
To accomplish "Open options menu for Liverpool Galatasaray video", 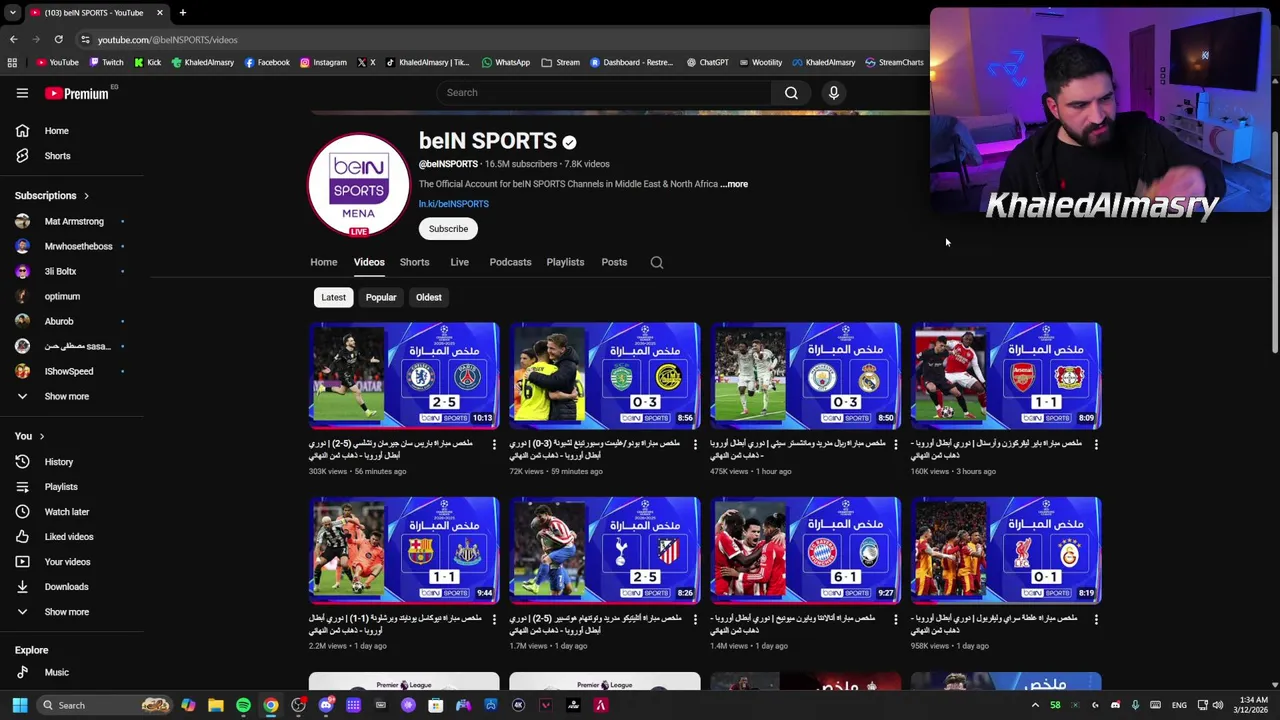I will pyautogui.click(x=1096, y=619).
